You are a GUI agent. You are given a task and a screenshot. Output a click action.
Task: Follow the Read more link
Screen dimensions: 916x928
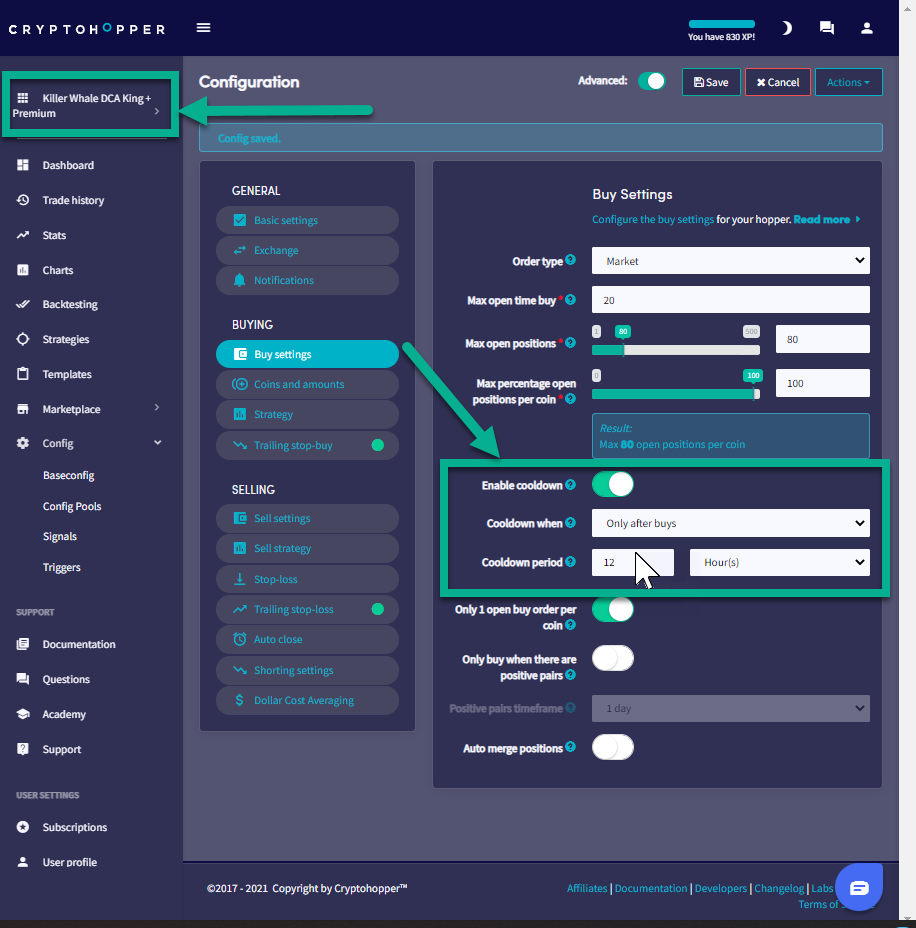coord(827,219)
